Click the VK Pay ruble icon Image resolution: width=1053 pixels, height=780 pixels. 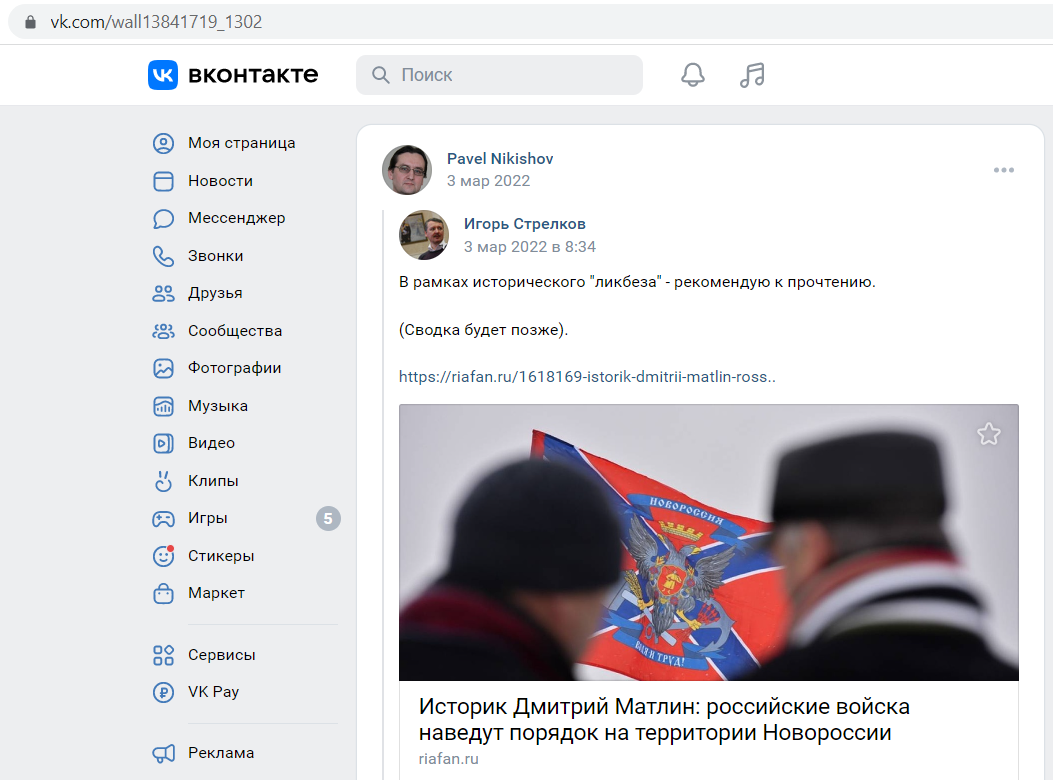coord(163,692)
